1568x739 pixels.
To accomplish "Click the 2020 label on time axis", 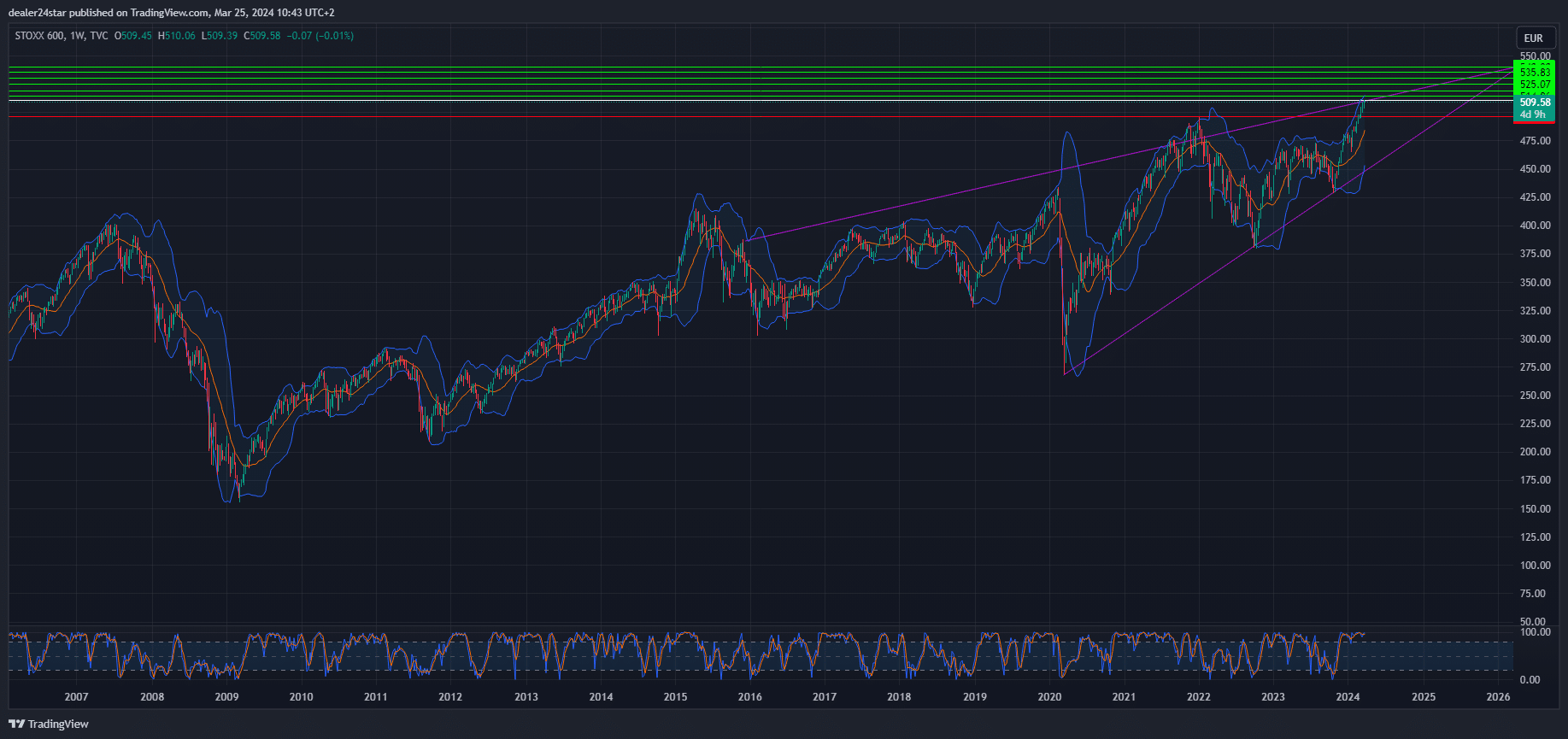I will tap(1049, 697).
